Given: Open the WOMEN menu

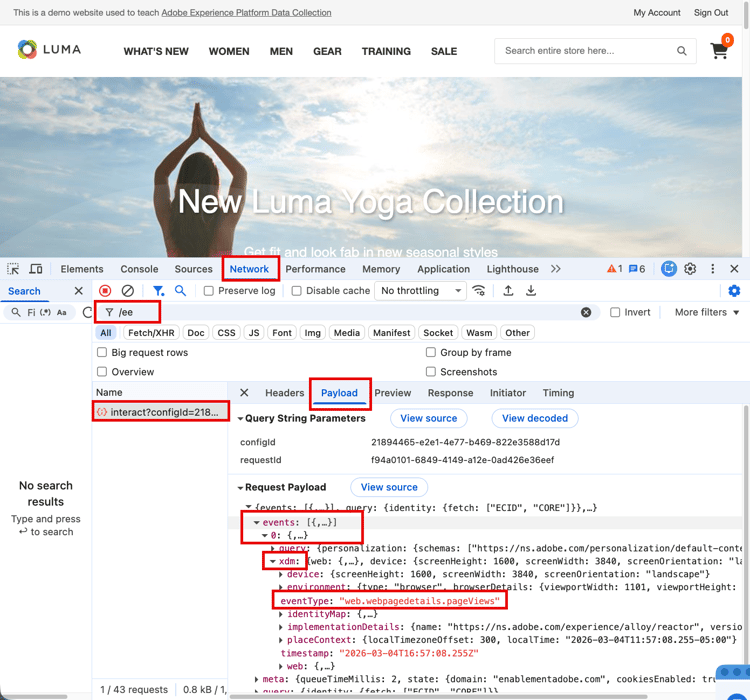Looking at the screenshot, I should point(229,51).
